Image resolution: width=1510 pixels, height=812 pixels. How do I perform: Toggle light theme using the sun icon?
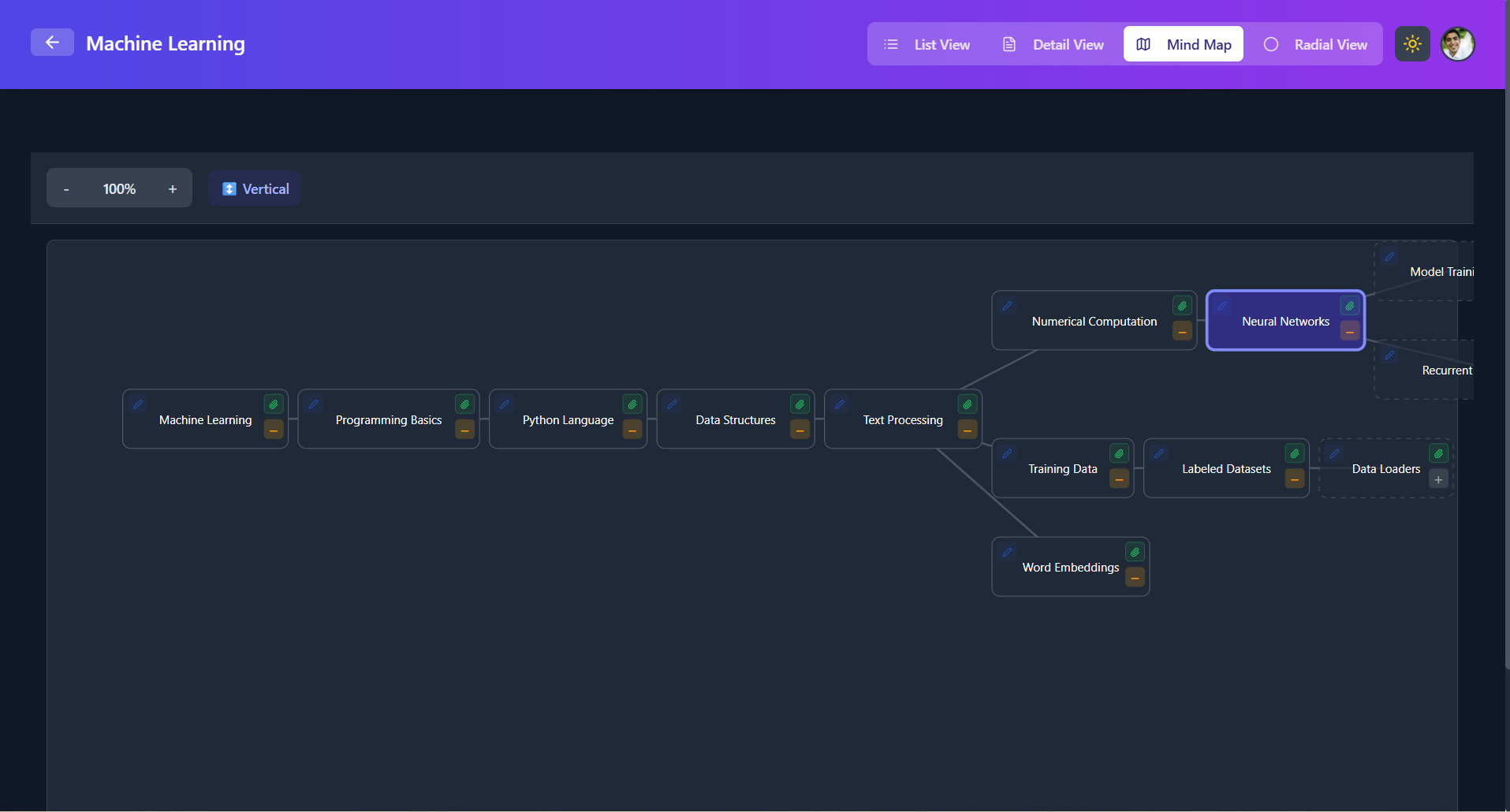[x=1412, y=43]
